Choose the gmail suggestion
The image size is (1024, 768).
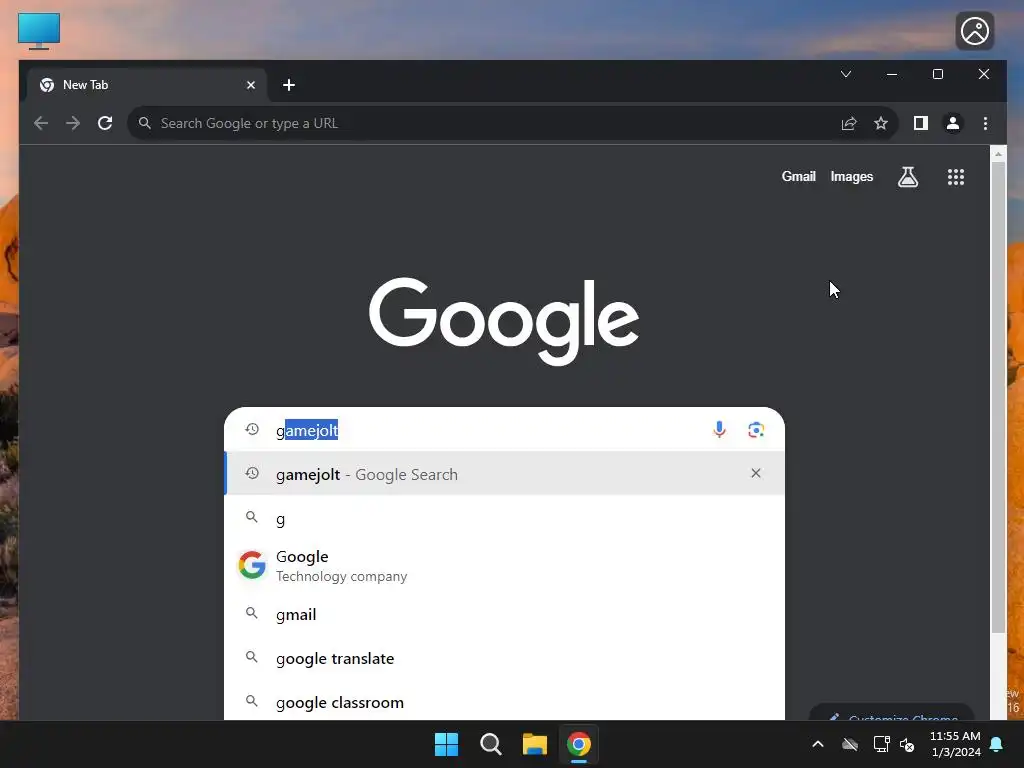[504, 614]
